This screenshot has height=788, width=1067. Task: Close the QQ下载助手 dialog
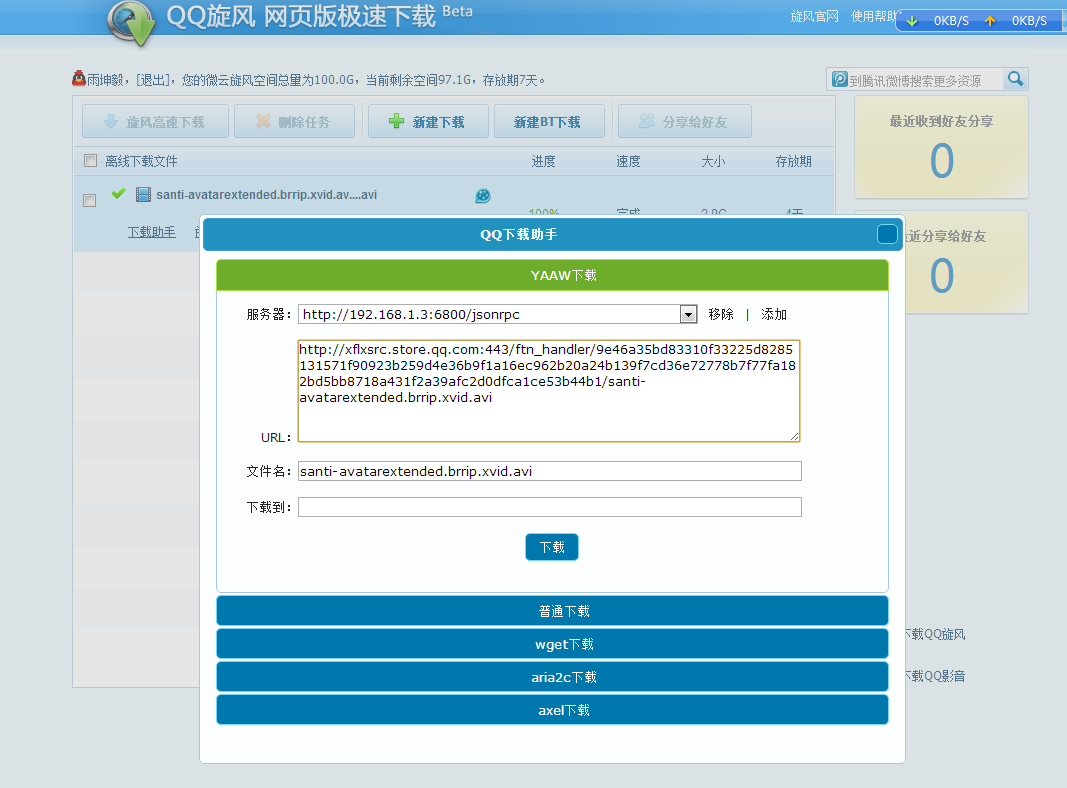point(887,234)
